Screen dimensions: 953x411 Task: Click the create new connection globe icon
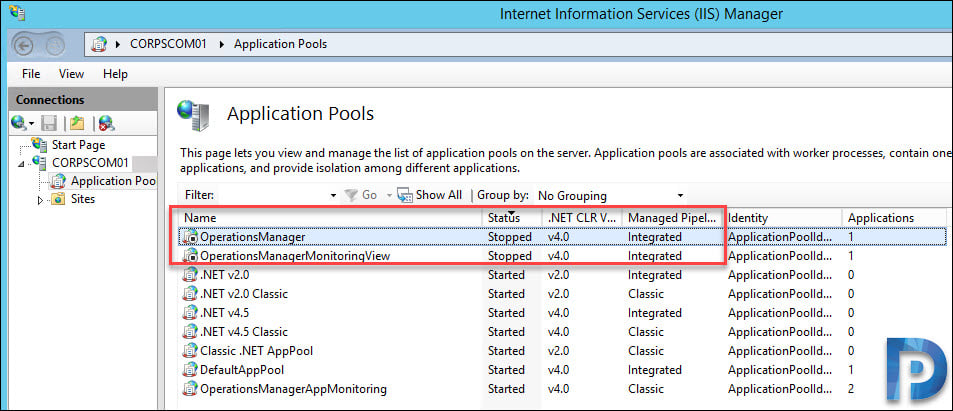point(18,123)
